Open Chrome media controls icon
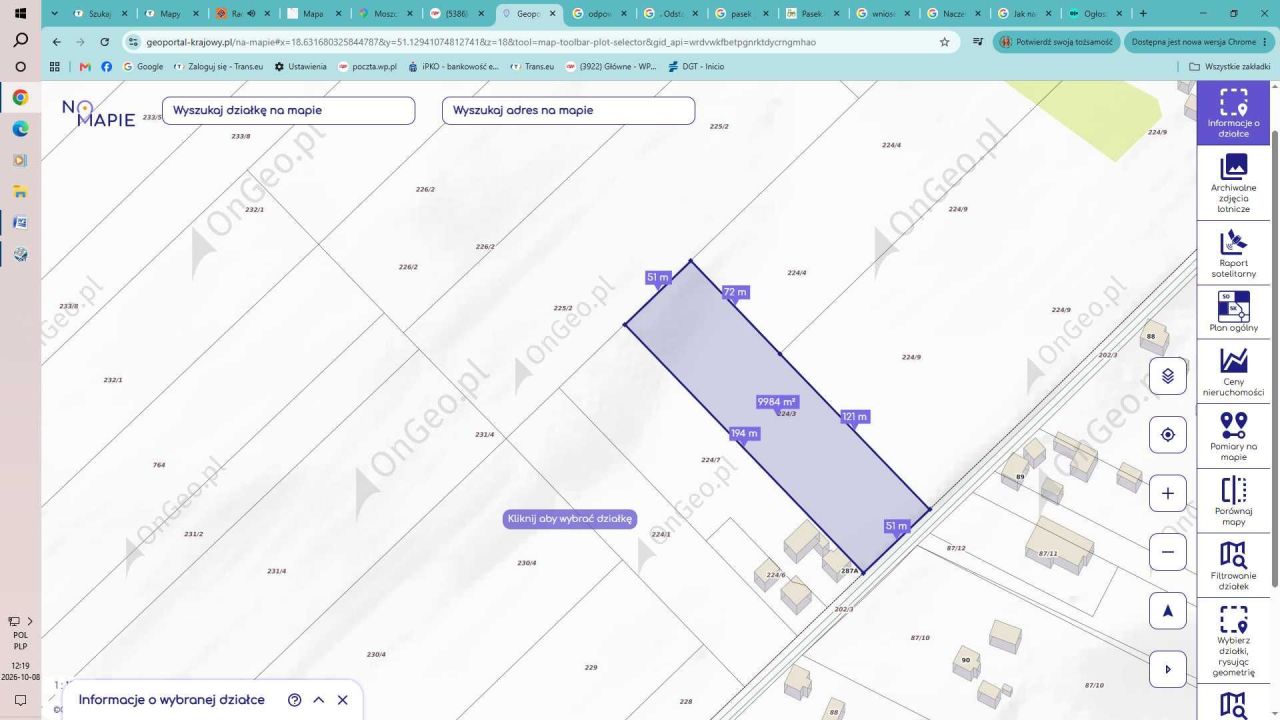The height and width of the screenshot is (720, 1280). tap(977, 42)
